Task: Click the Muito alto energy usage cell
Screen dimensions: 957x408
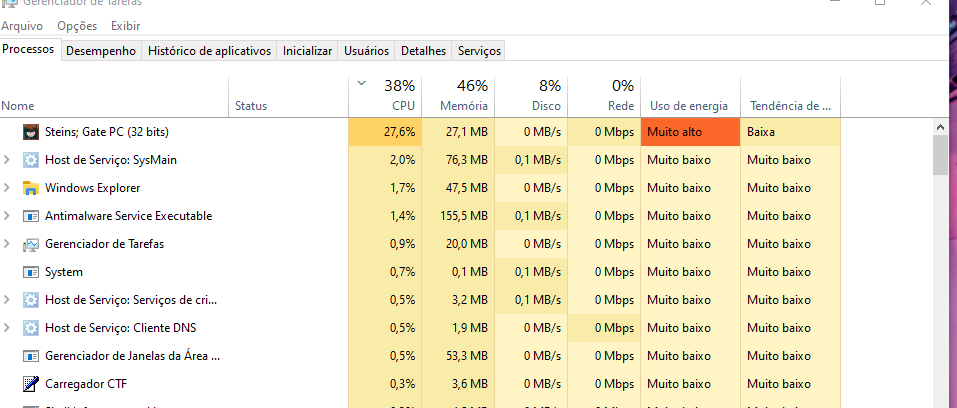Action: [690, 131]
